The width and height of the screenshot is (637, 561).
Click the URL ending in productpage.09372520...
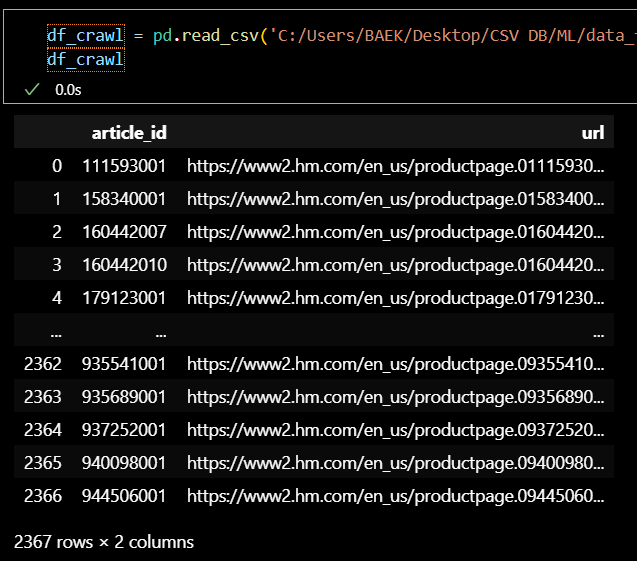pos(396,430)
